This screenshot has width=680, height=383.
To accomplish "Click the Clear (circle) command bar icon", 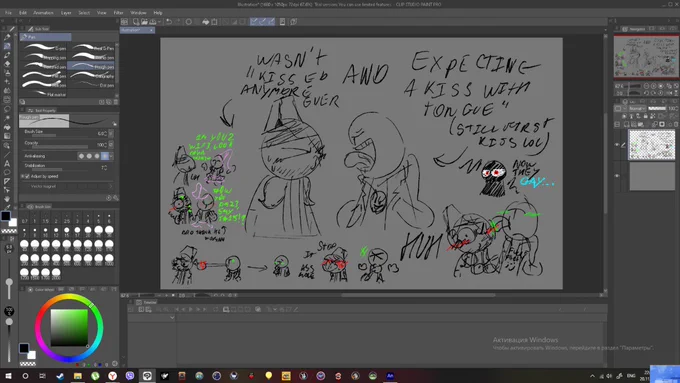I will coord(189,22).
